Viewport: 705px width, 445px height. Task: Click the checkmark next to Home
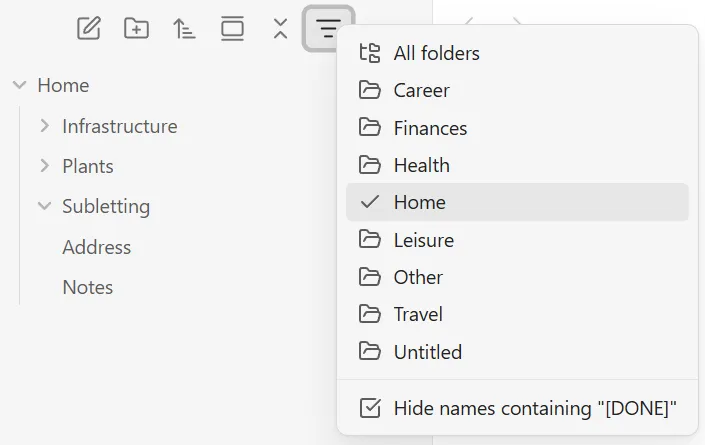click(x=370, y=202)
